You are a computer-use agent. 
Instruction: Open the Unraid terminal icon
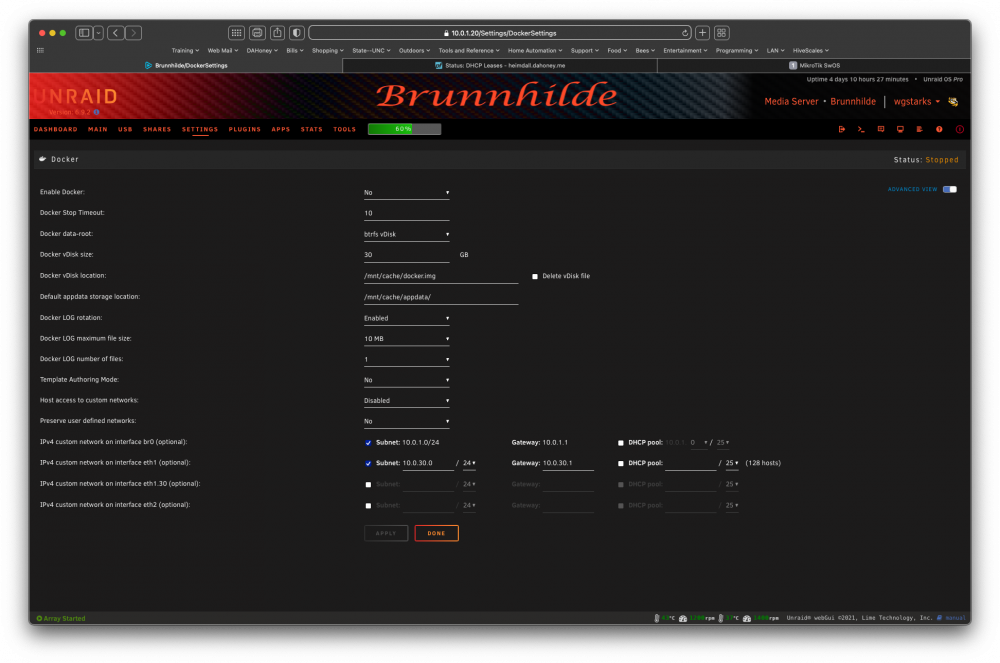861,129
